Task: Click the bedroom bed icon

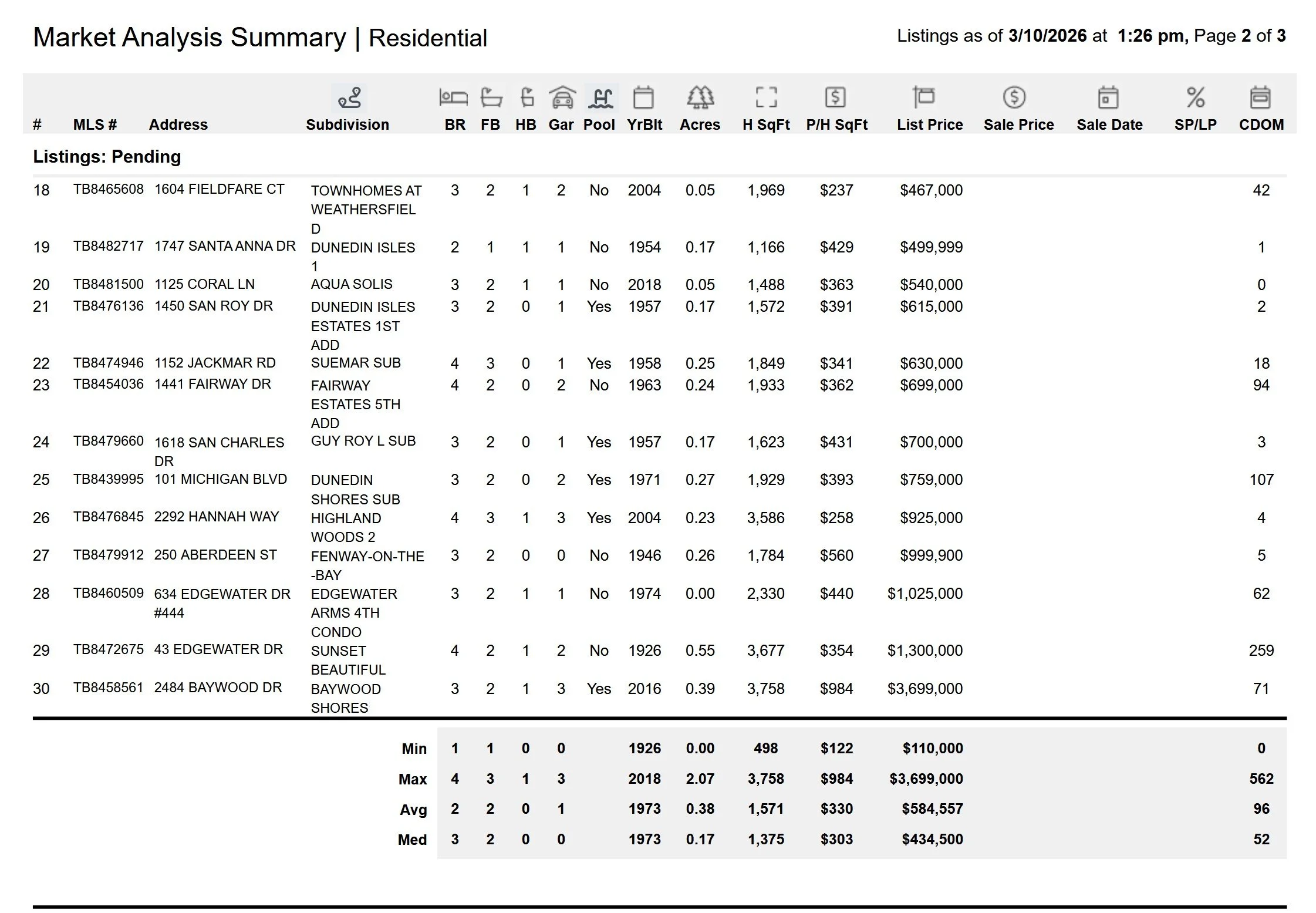Action: [454, 97]
